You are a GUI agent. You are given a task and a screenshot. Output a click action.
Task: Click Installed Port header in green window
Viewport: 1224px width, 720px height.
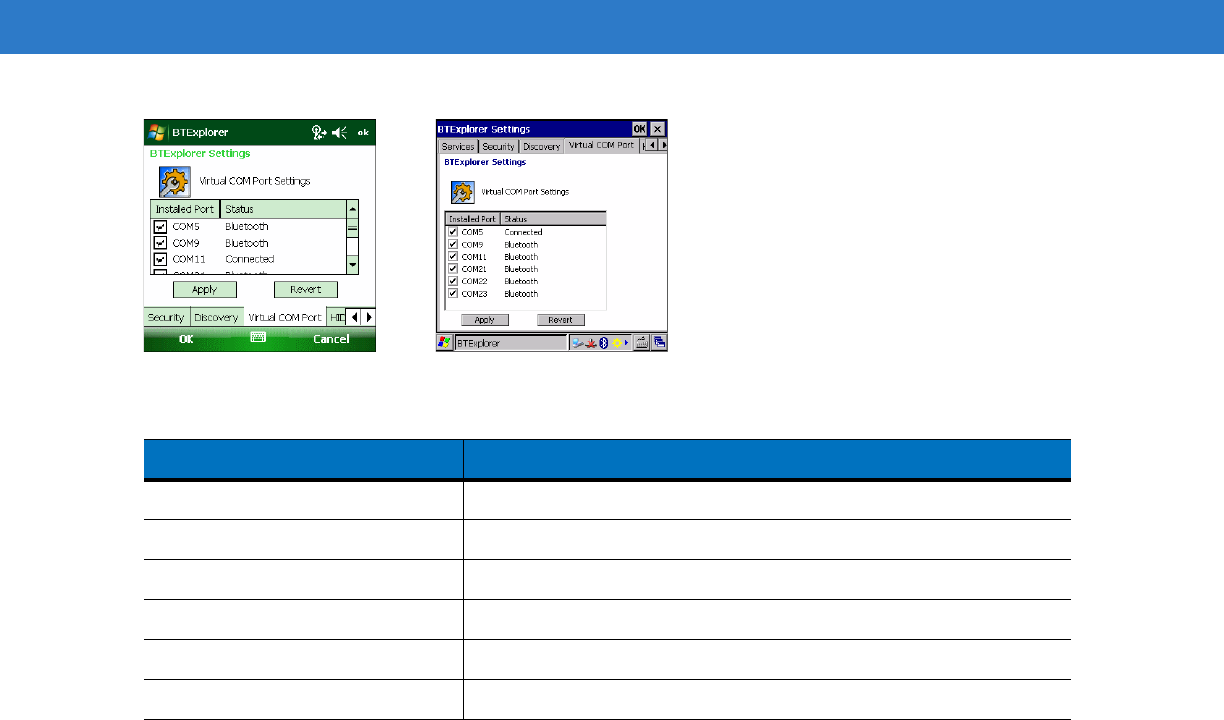(185, 209)
